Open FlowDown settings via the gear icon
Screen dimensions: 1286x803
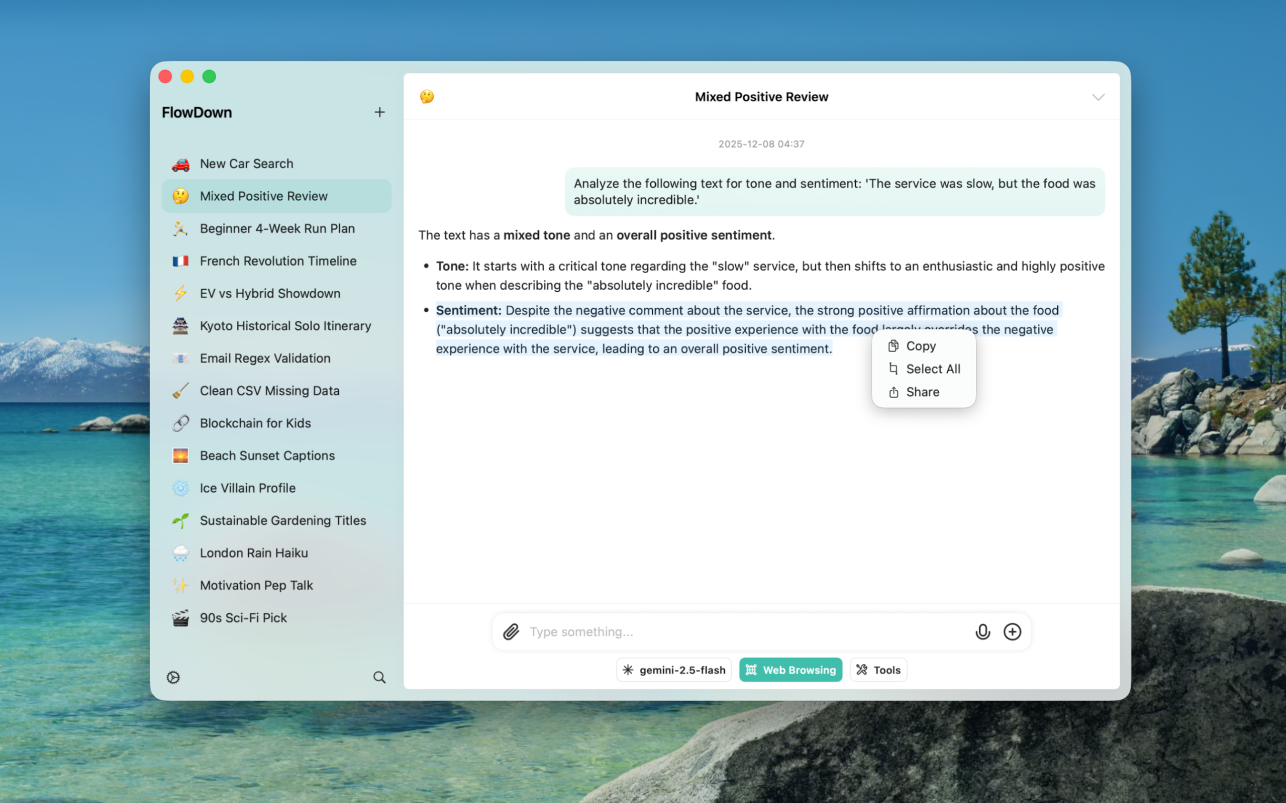point(173,677)
